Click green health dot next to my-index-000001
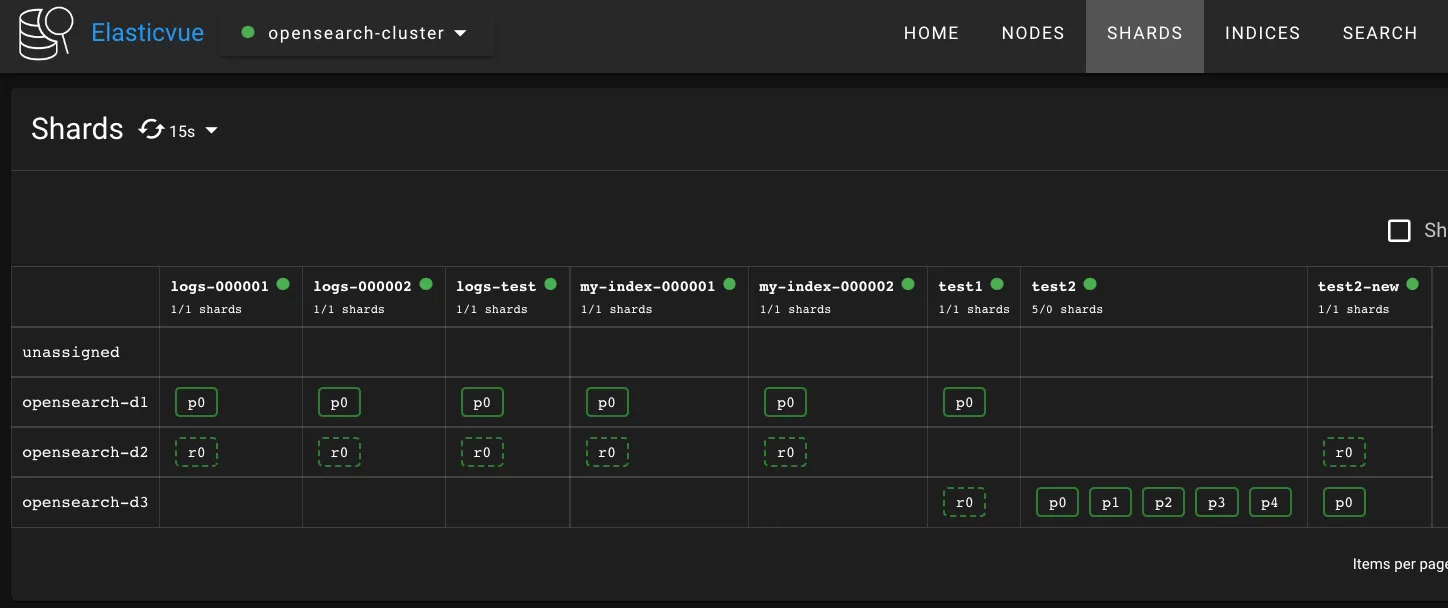1448x608 pixels. [729, 284]
